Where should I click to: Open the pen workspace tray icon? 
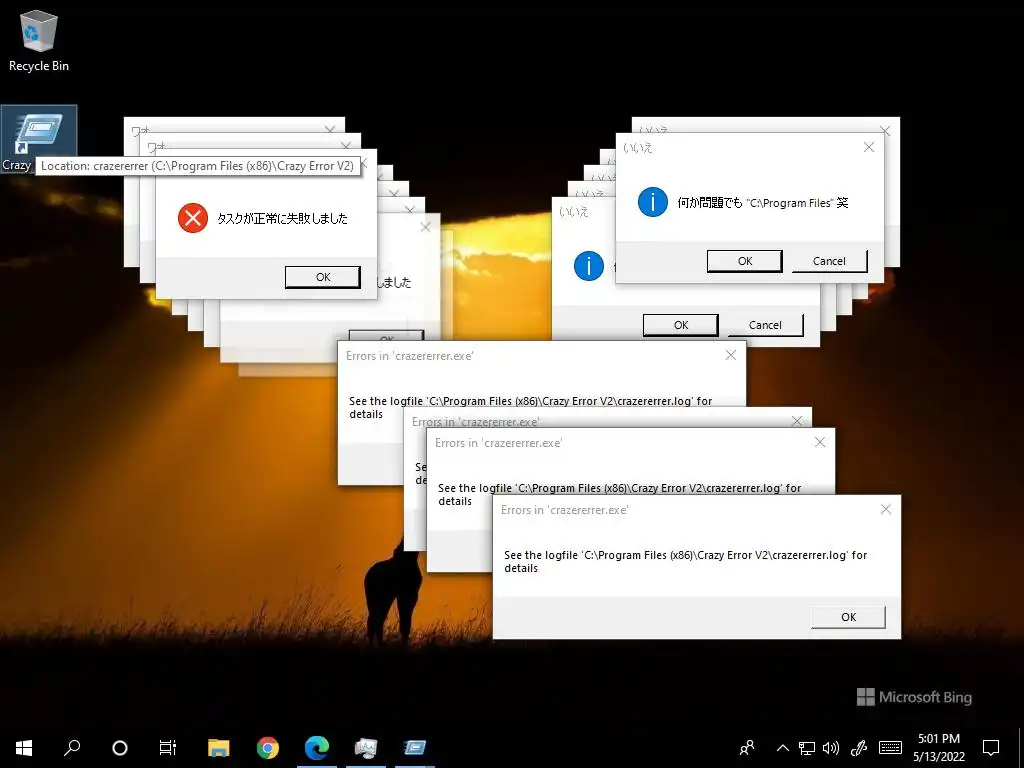click(x=859, y=748)
